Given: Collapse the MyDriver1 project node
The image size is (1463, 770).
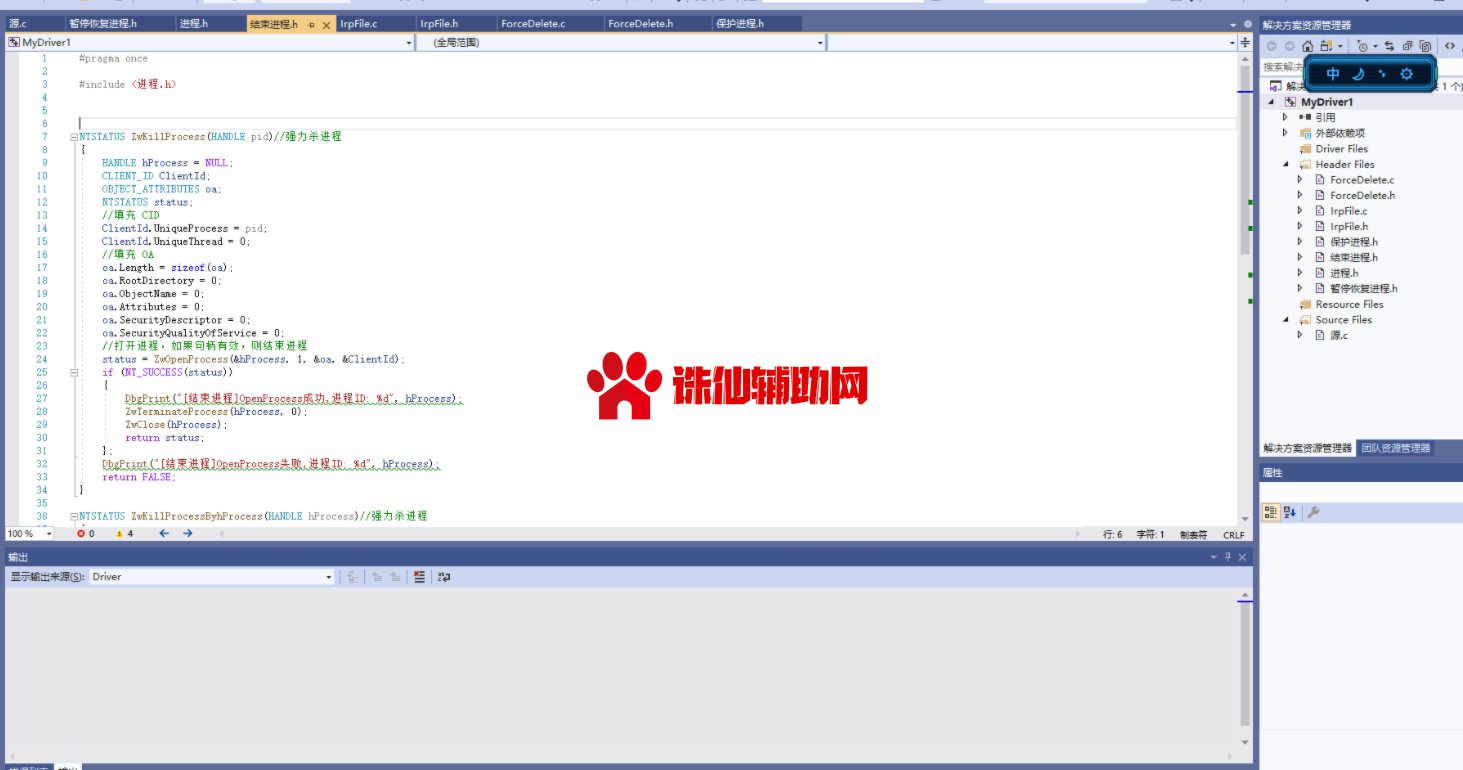Looking at the screenshot, I should [x=1272, y=102].
